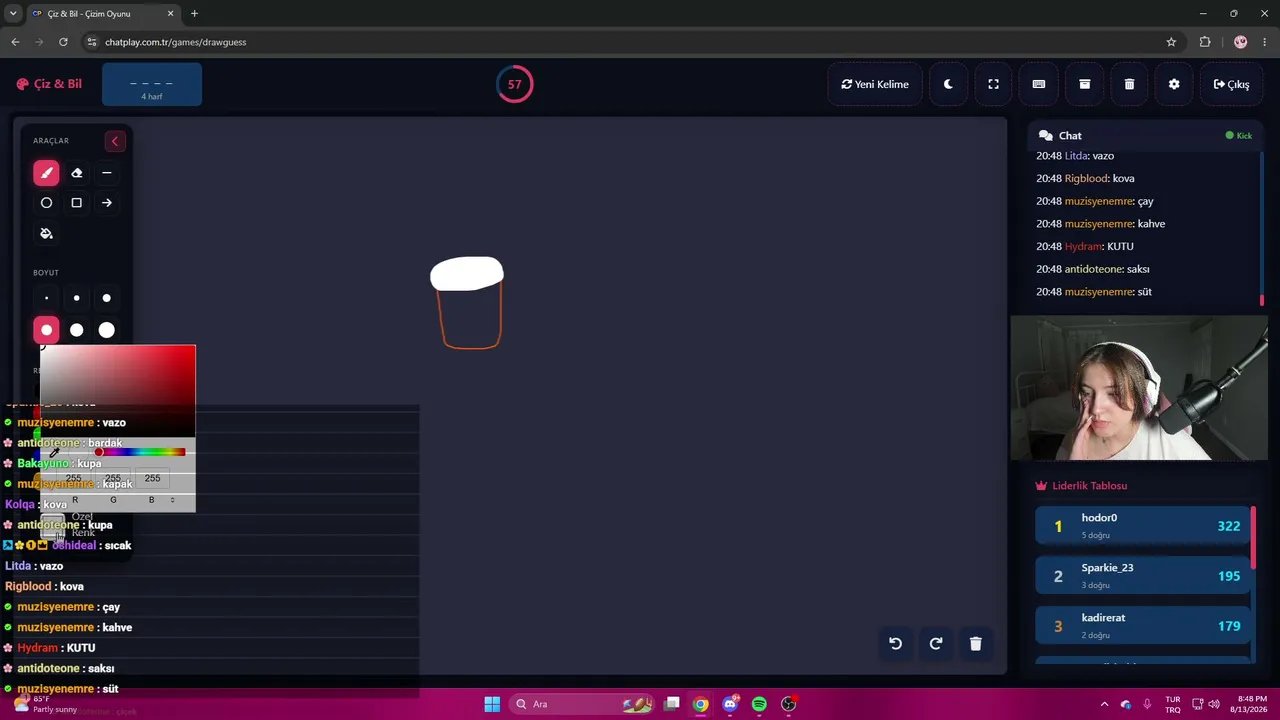Click the hodor0 leaderboard row
The image size is (1280, 720).
point(1143,525)
